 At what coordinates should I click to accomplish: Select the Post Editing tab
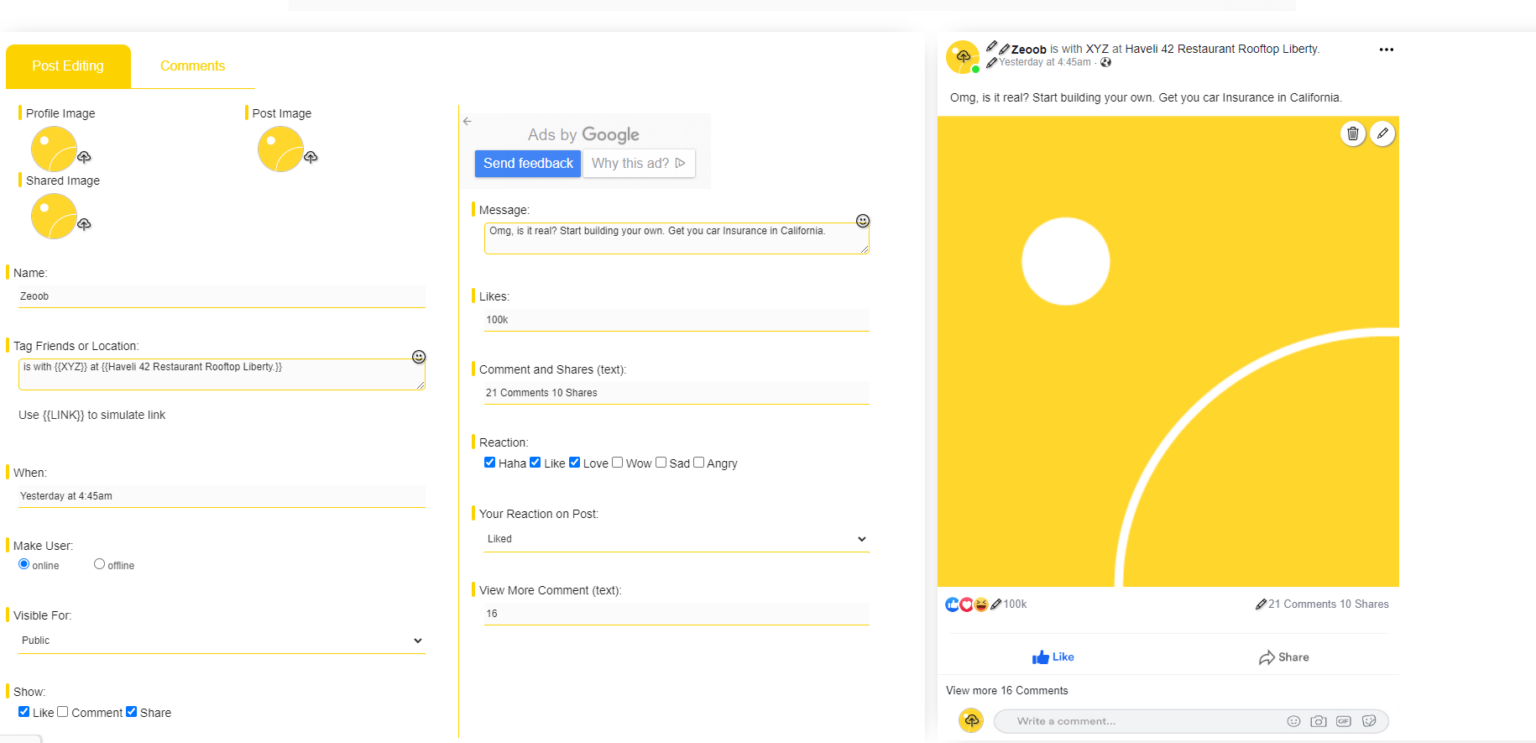[68, 66]
